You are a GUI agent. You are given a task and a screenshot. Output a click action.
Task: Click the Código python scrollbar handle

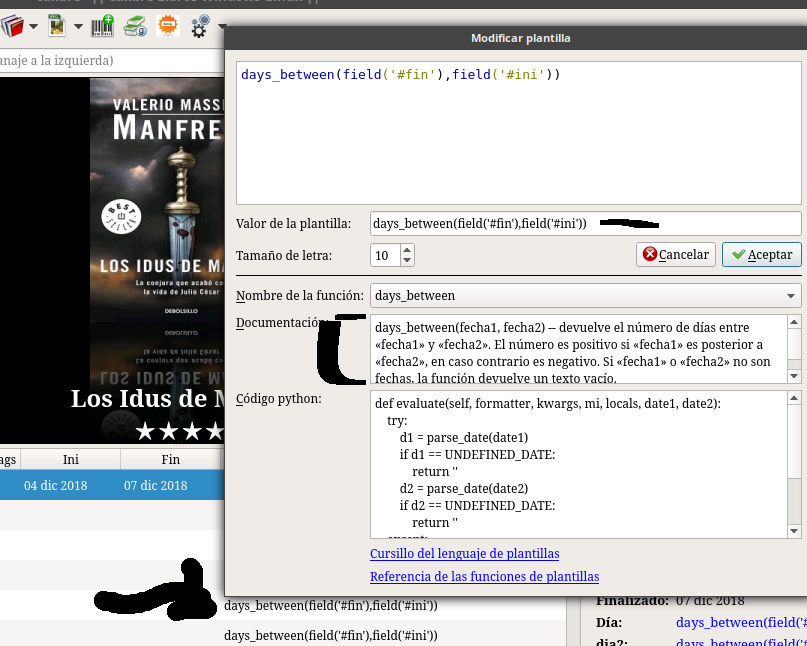point(794,441)
